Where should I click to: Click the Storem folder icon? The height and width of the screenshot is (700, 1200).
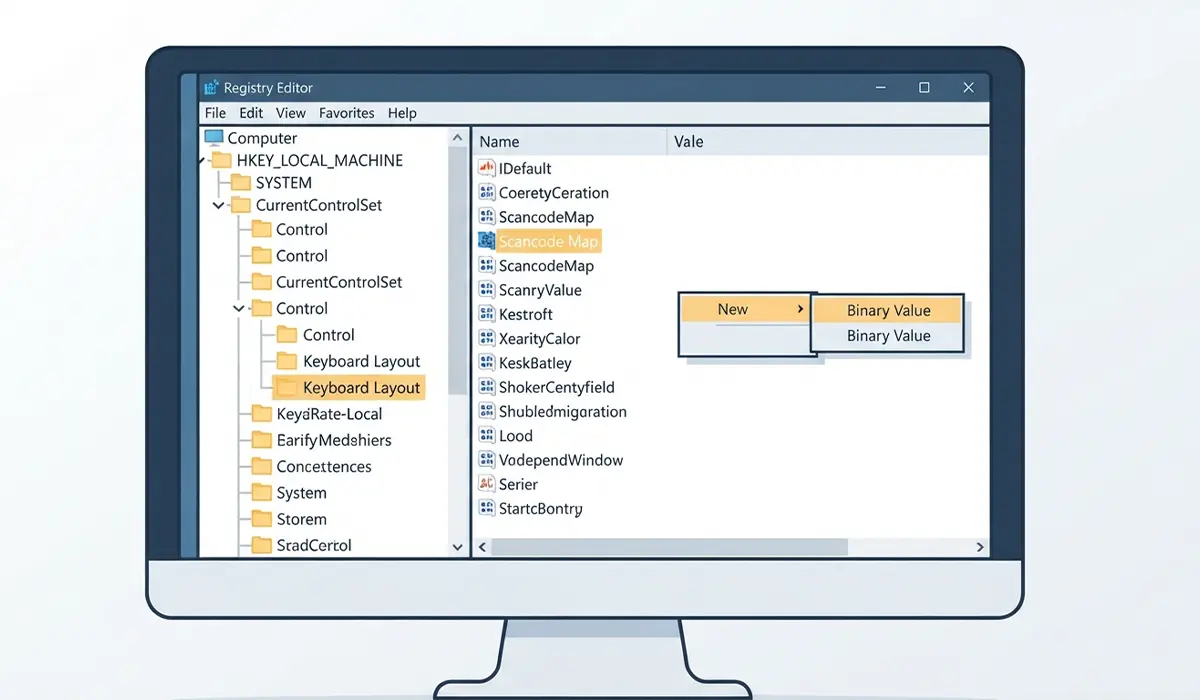point(262,519)
